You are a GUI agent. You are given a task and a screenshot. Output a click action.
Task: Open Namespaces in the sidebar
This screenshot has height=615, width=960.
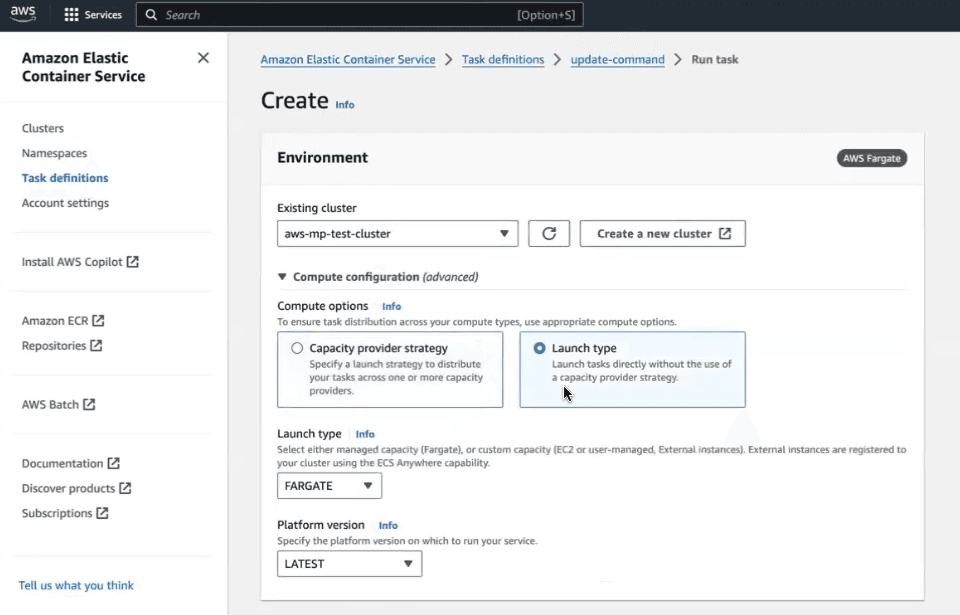(x=54, y=154)
